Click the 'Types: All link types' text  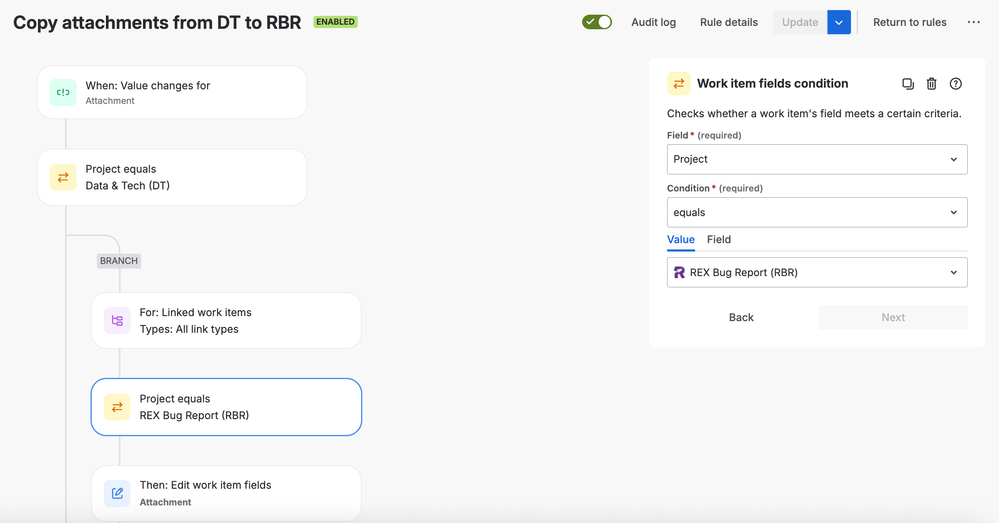(189, 329)
